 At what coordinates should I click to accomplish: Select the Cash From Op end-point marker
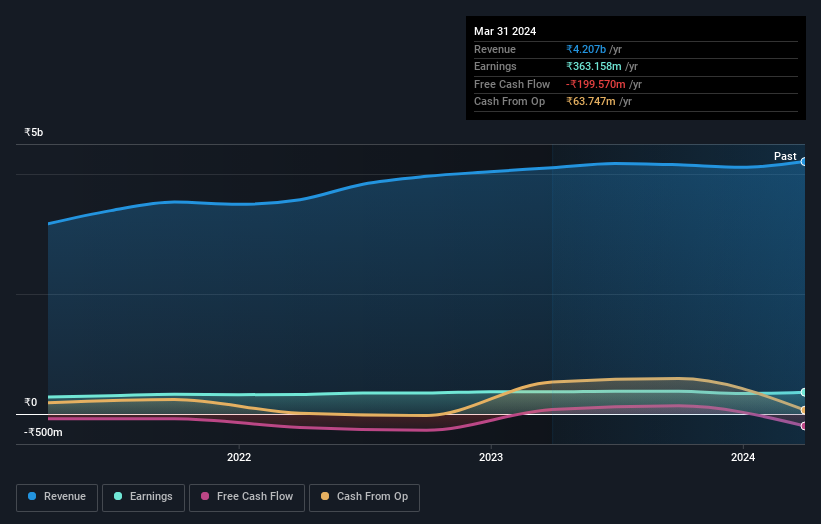coord(804,410)
